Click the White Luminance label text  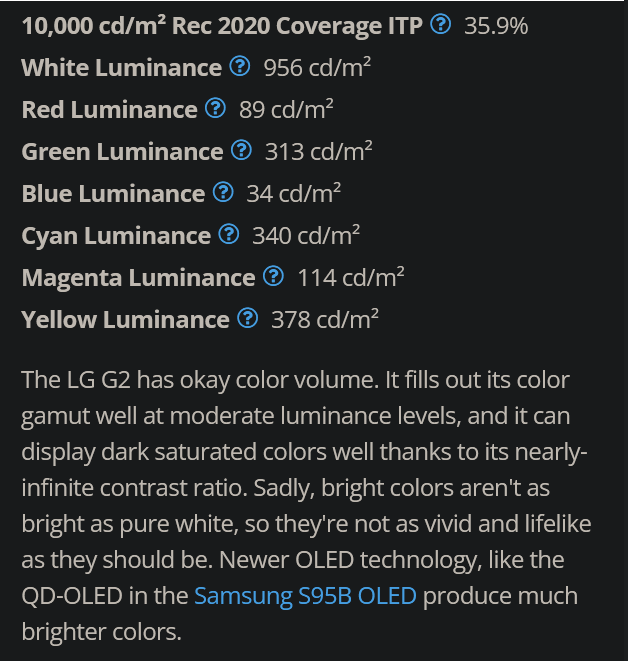(x=121, y=67)
